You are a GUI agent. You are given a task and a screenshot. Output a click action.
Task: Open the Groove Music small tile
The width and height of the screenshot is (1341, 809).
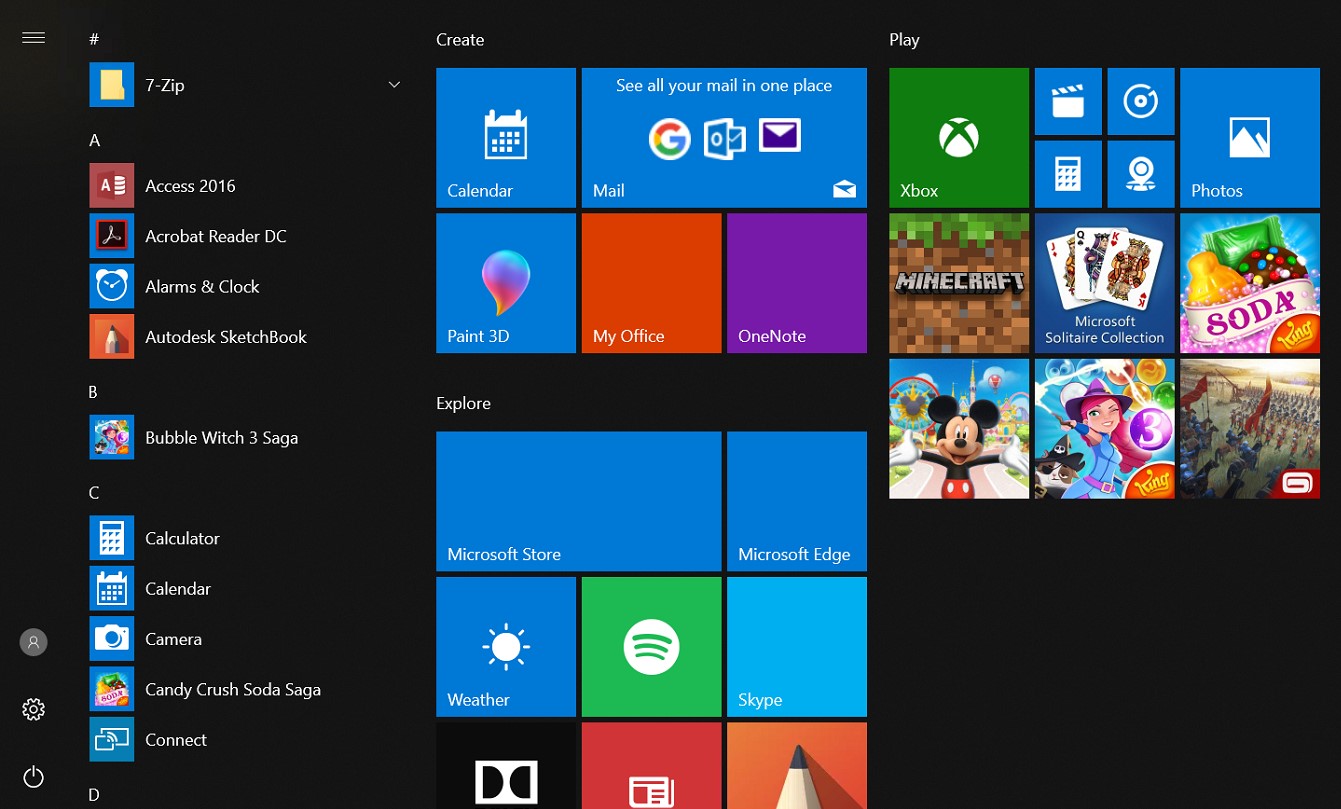click(1141, 101)
